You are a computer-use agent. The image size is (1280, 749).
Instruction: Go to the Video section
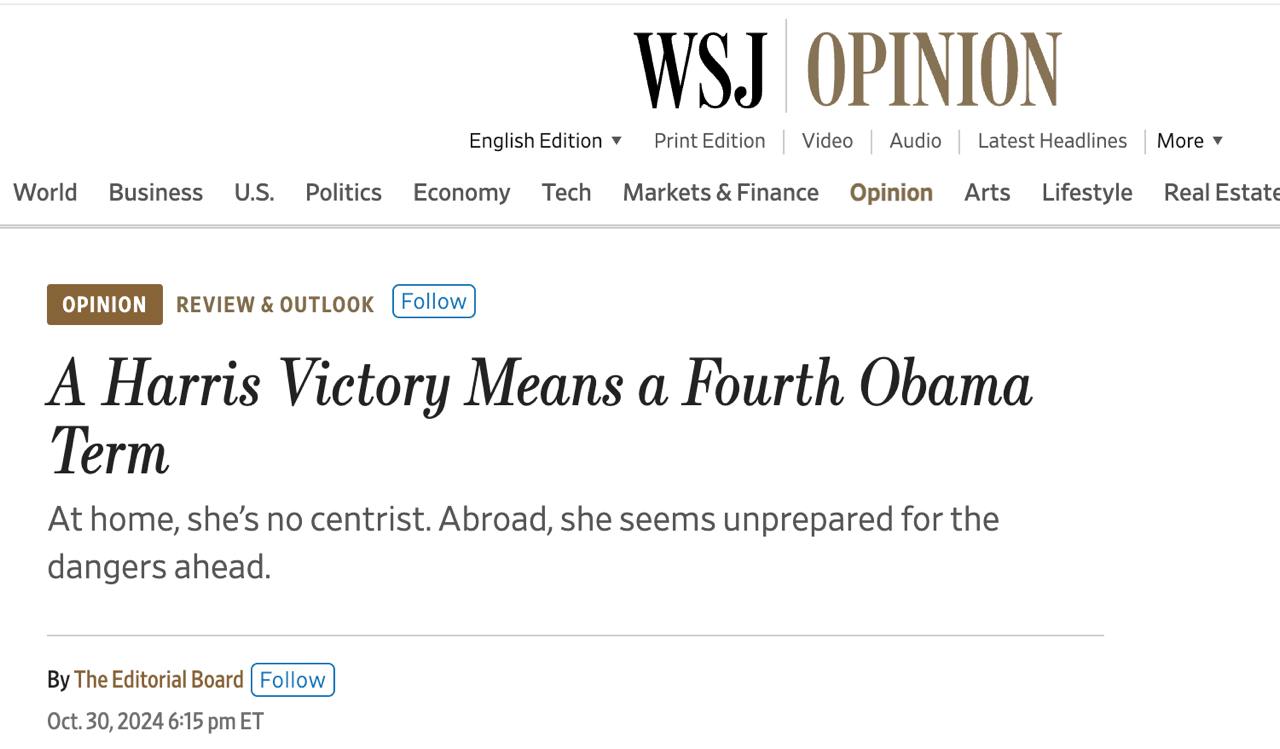(827, 141)
